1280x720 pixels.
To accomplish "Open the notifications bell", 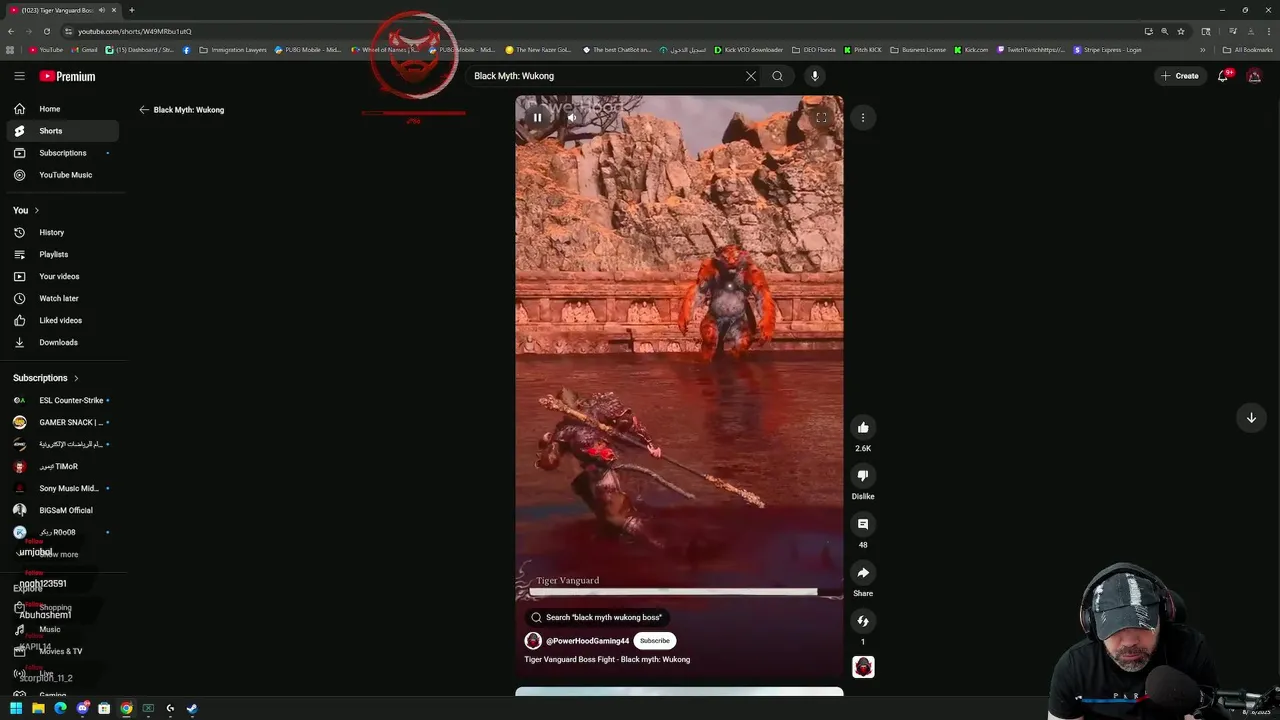I will [x=1223, y=76].
